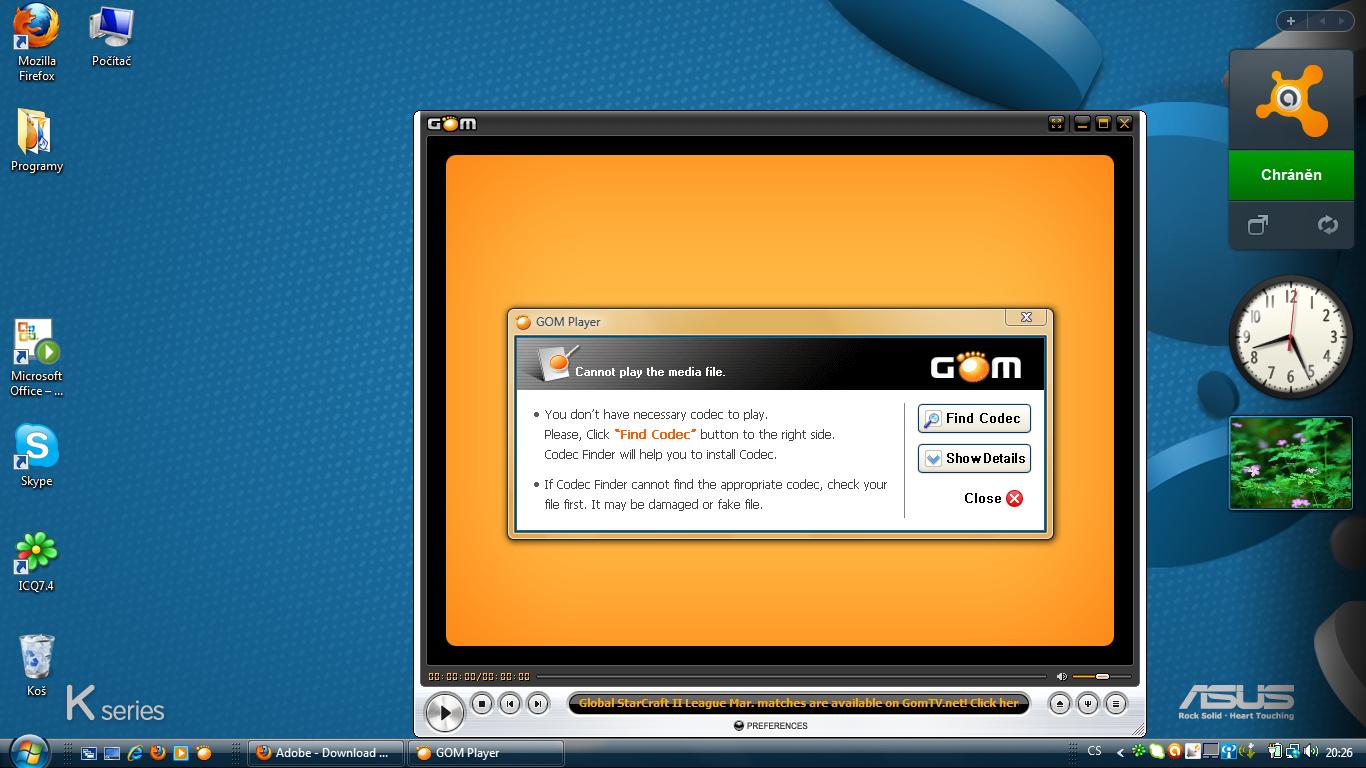This screenshot has height=768, width=1366.
Task: Open the battery power tray icon
Action: [x=1275, y=751]
